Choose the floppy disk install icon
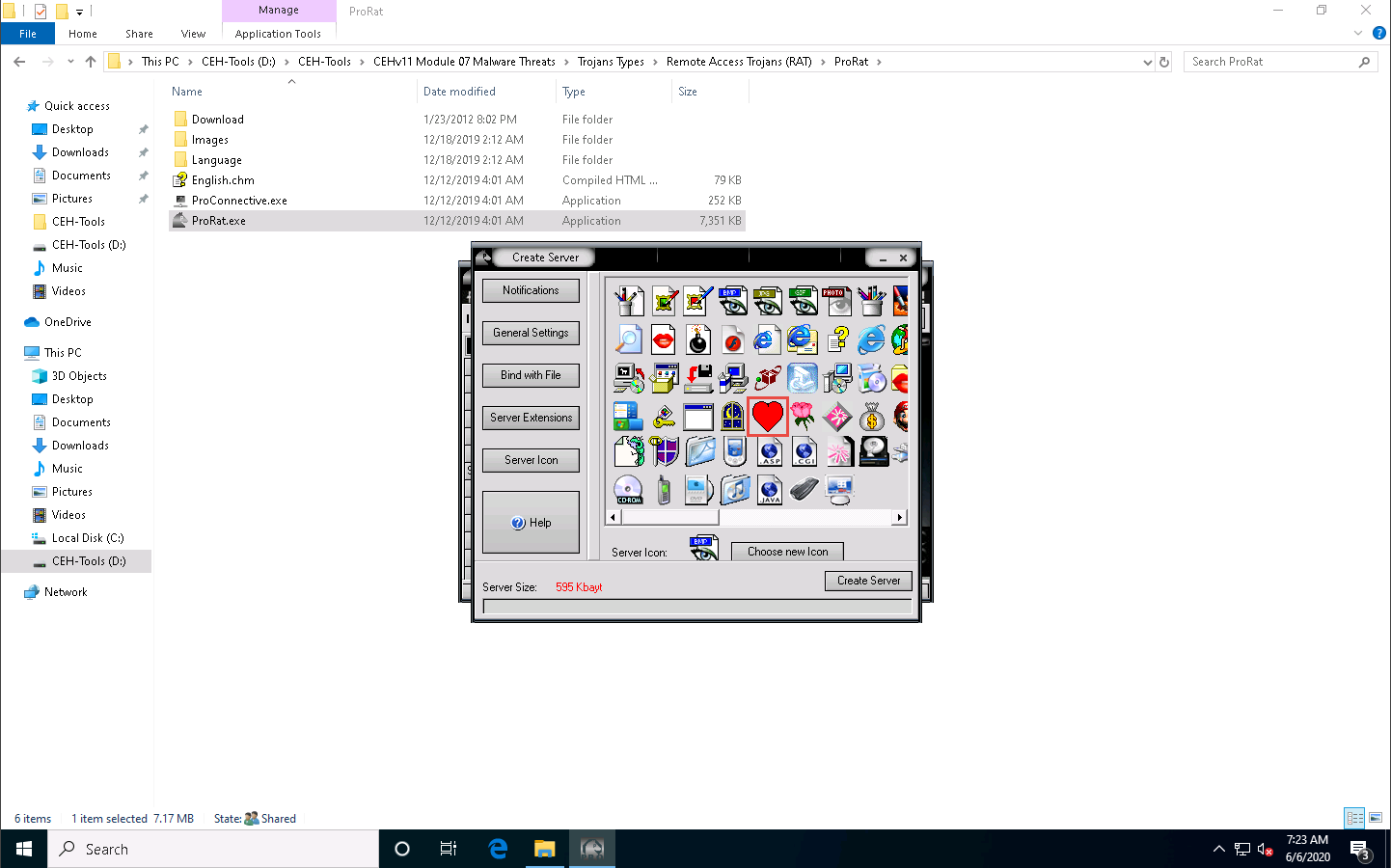Image resolution: width=1391 pixels, height=868 pixels. click(x=698, y=378)
